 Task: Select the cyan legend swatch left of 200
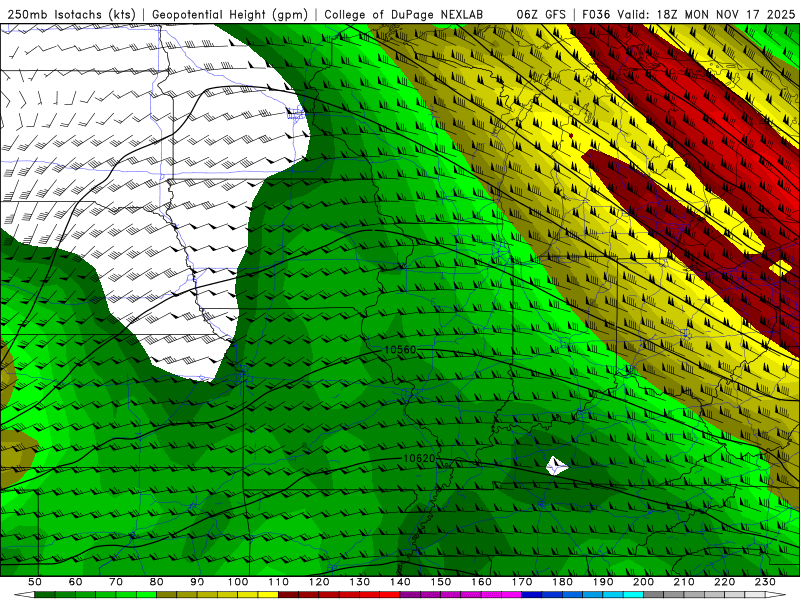(x=633, y=595)
